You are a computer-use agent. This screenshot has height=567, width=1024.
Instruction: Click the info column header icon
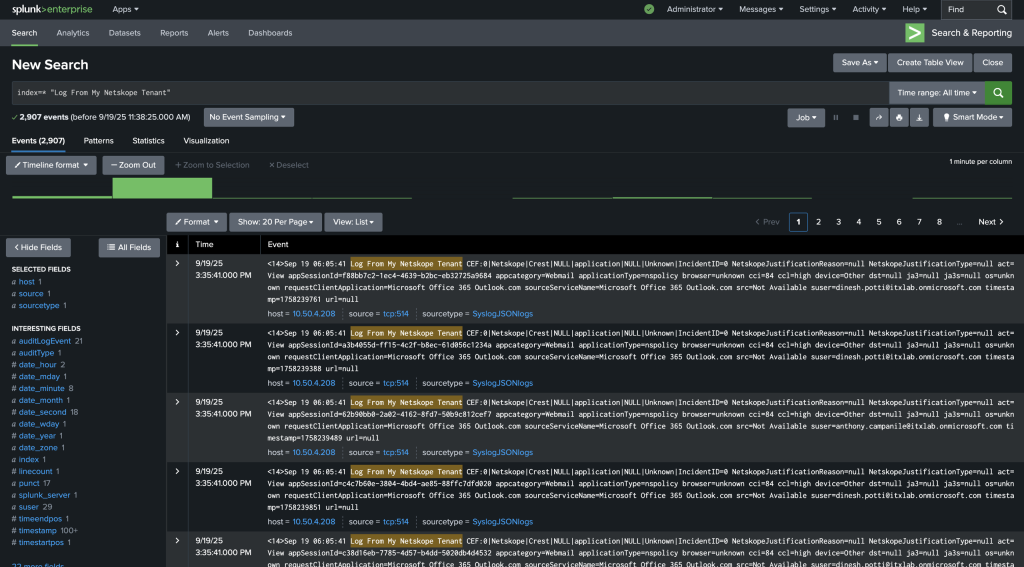(x=177, y=244)
